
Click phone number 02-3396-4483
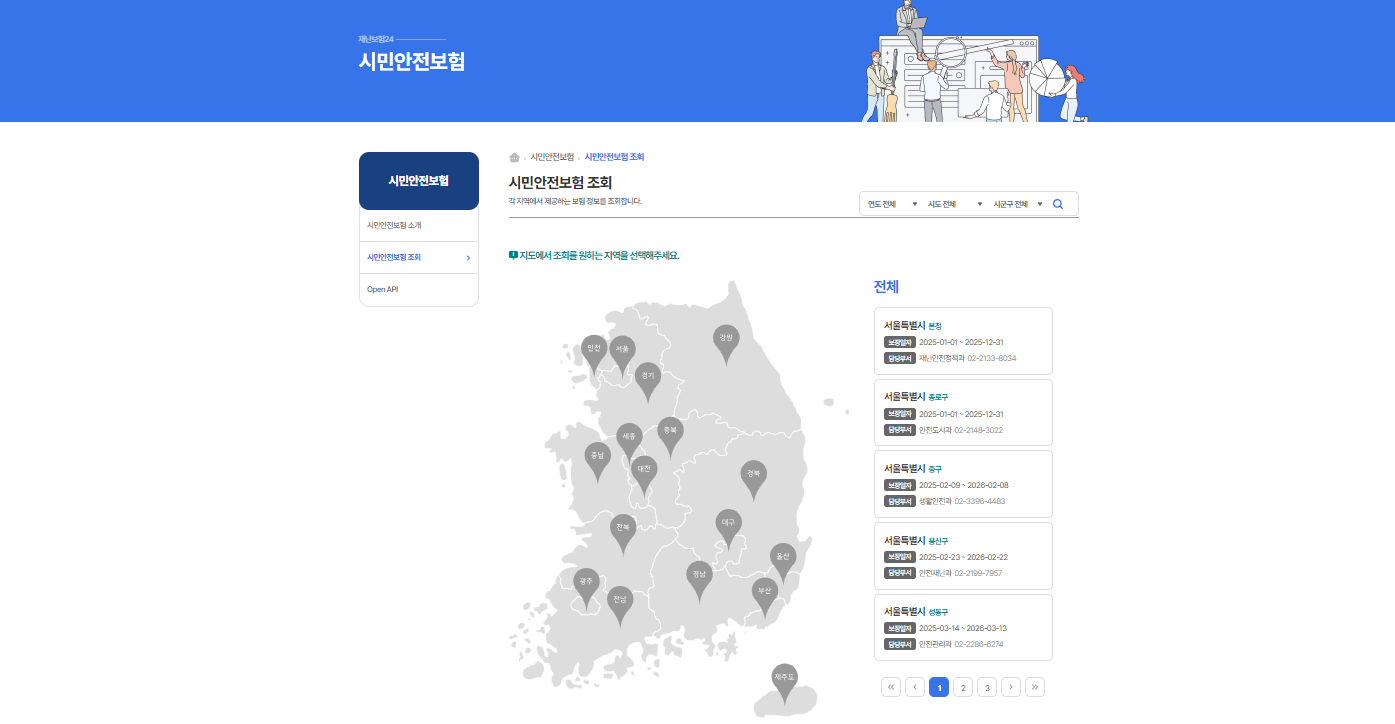pos(980,501)
